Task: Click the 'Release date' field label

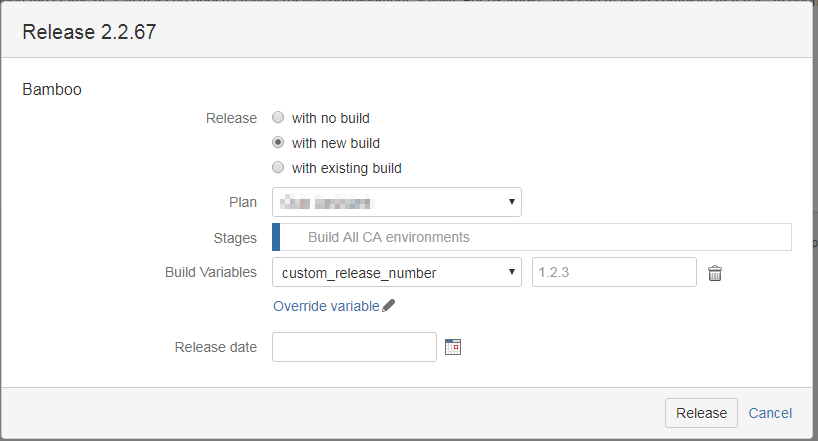Action: pyautogui.click(x=215, y=347)
